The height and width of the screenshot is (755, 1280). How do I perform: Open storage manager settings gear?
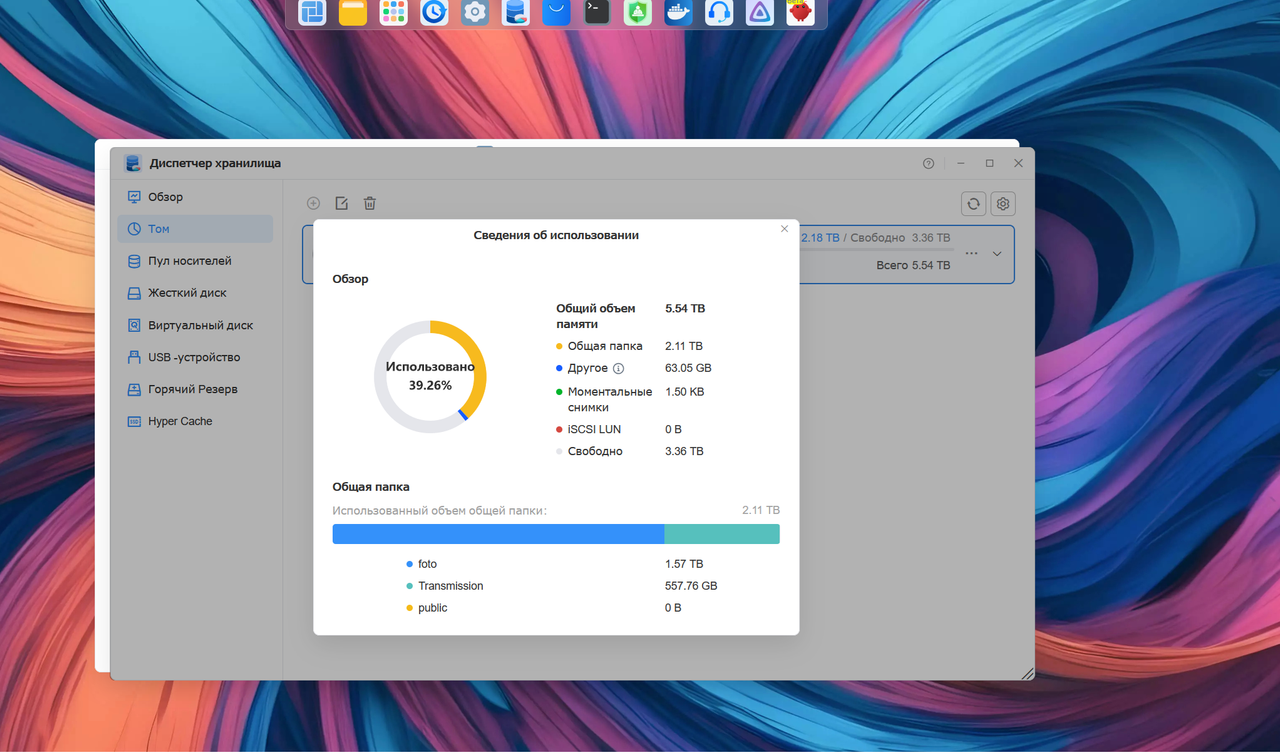1003,204
